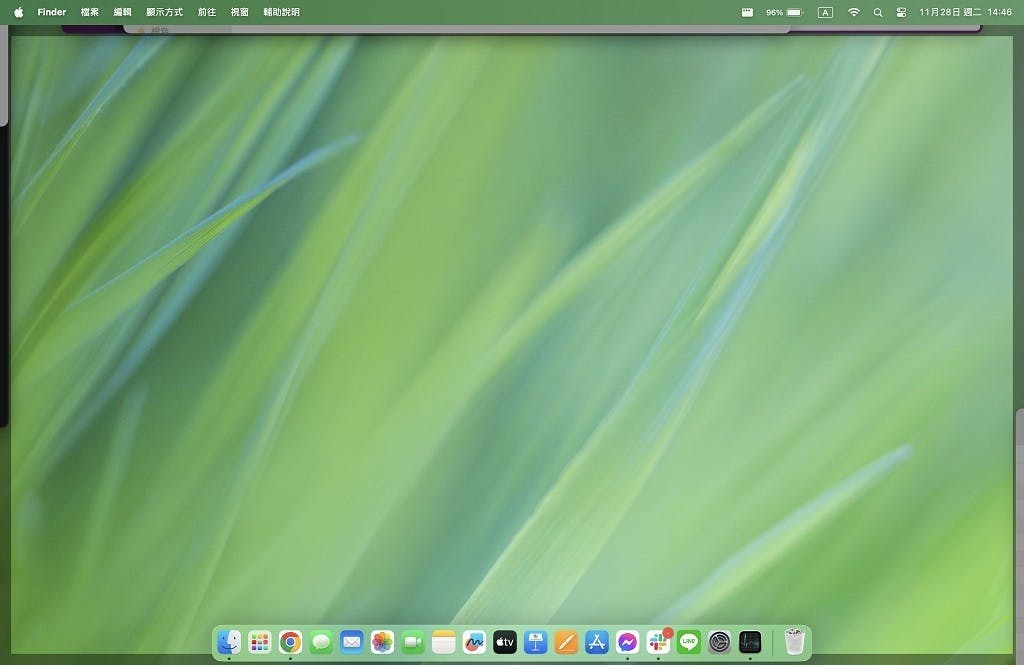The width and height of the screenshot is (1024, 665).
Task: Open the Launchpad app grid
Action: [260, 642]
